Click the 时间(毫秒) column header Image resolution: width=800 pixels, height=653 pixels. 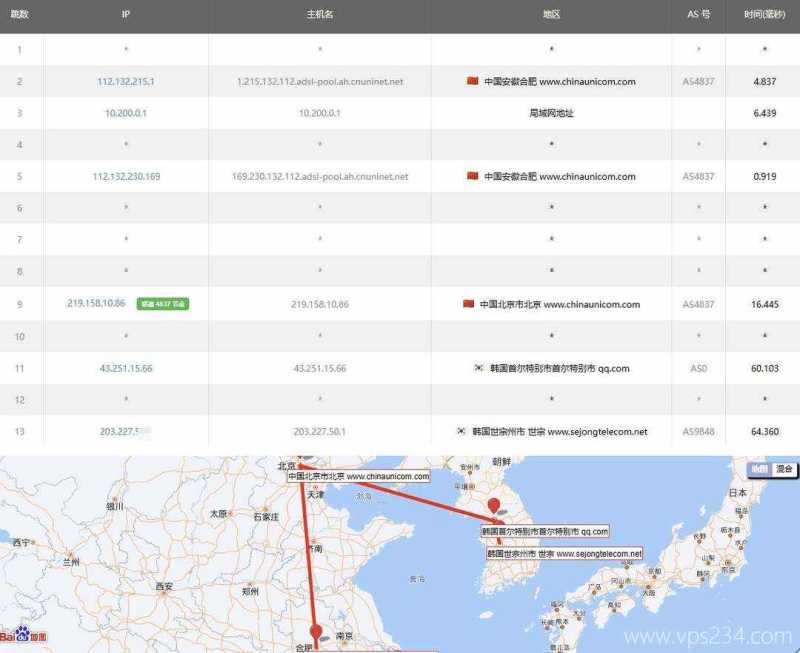764,15
